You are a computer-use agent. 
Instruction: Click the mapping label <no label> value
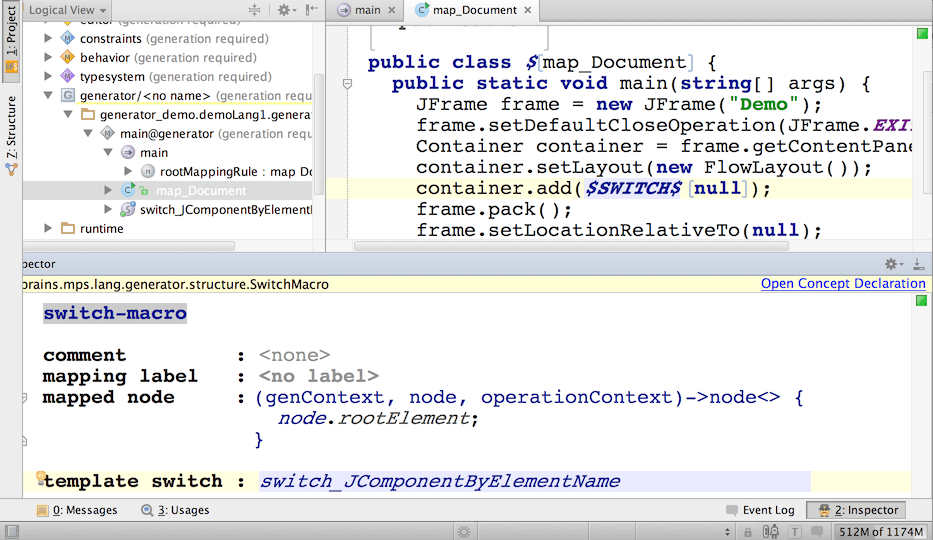pos(318,376)
